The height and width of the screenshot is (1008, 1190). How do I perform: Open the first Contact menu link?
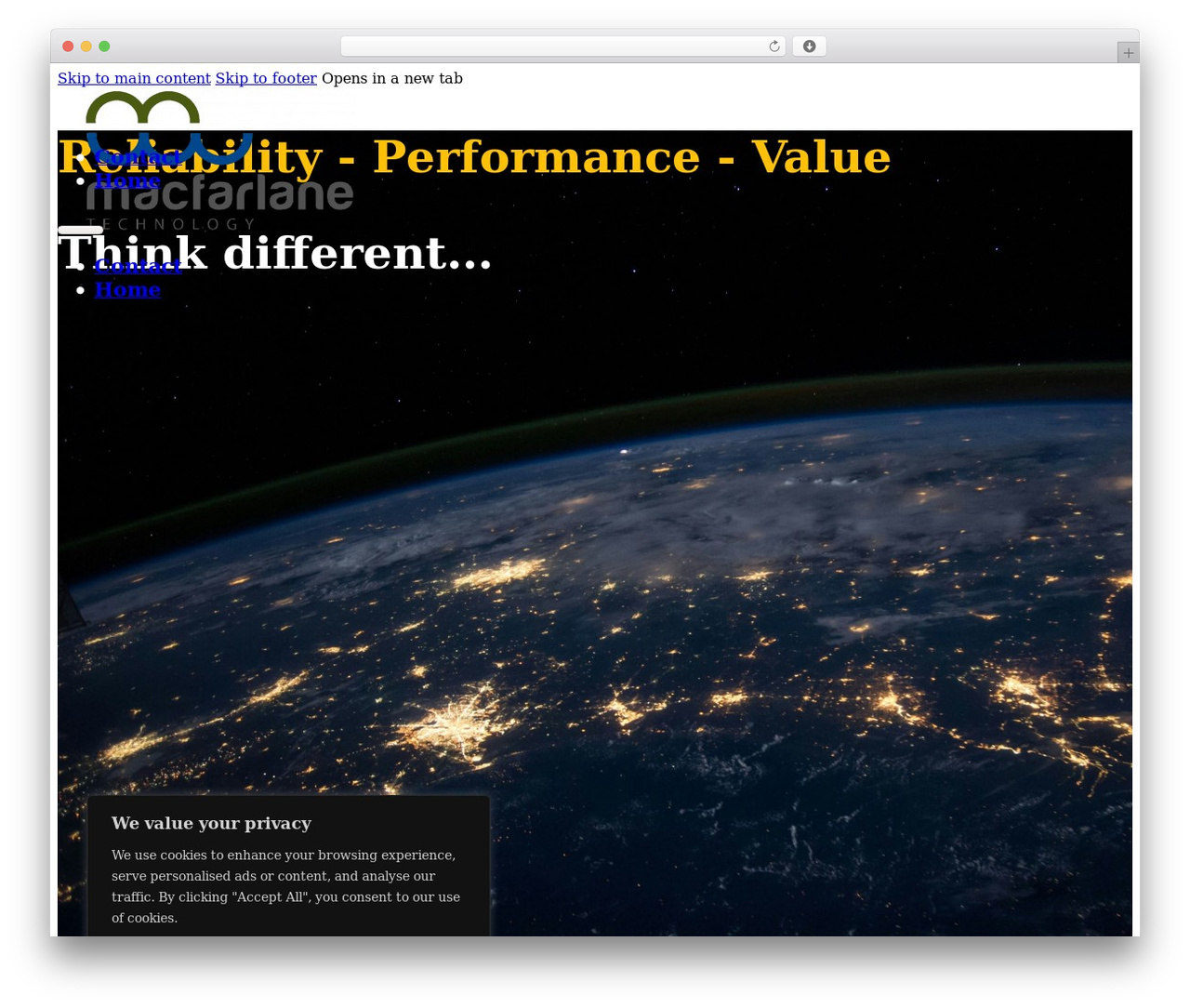(138, 156)
